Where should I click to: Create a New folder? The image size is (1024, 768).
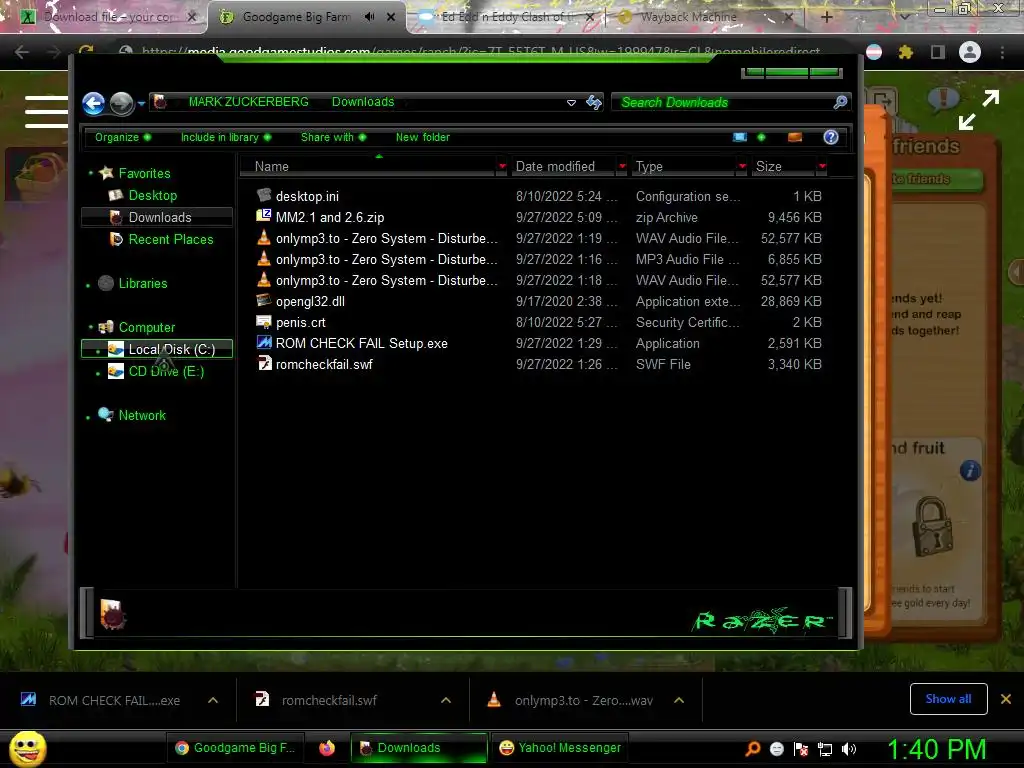[423, 137]
